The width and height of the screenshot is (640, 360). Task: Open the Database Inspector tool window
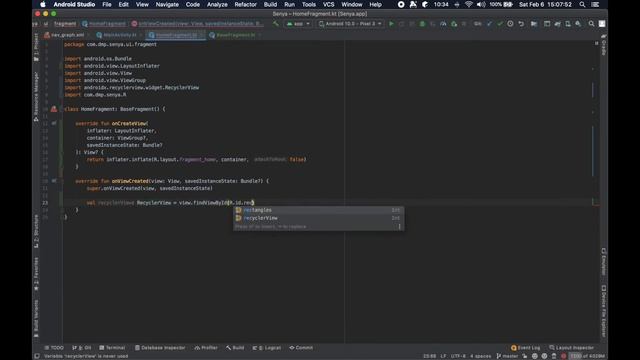pyautogui.click(x=160, y=348)
